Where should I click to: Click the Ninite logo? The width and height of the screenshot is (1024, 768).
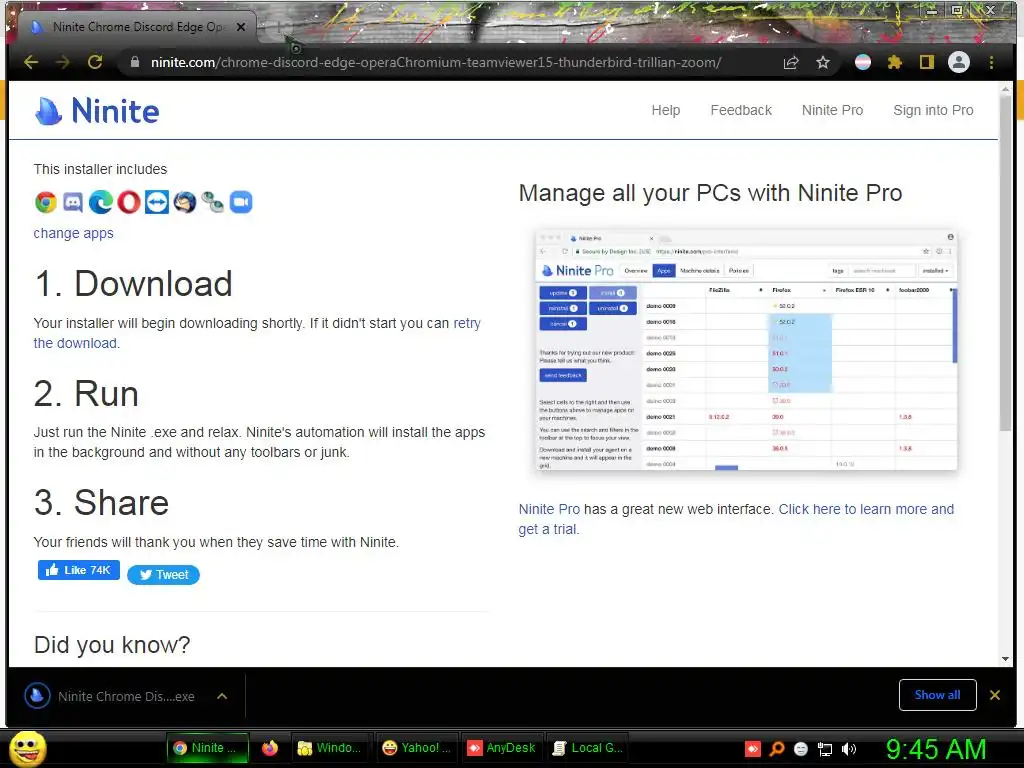(x=97, y=111)
